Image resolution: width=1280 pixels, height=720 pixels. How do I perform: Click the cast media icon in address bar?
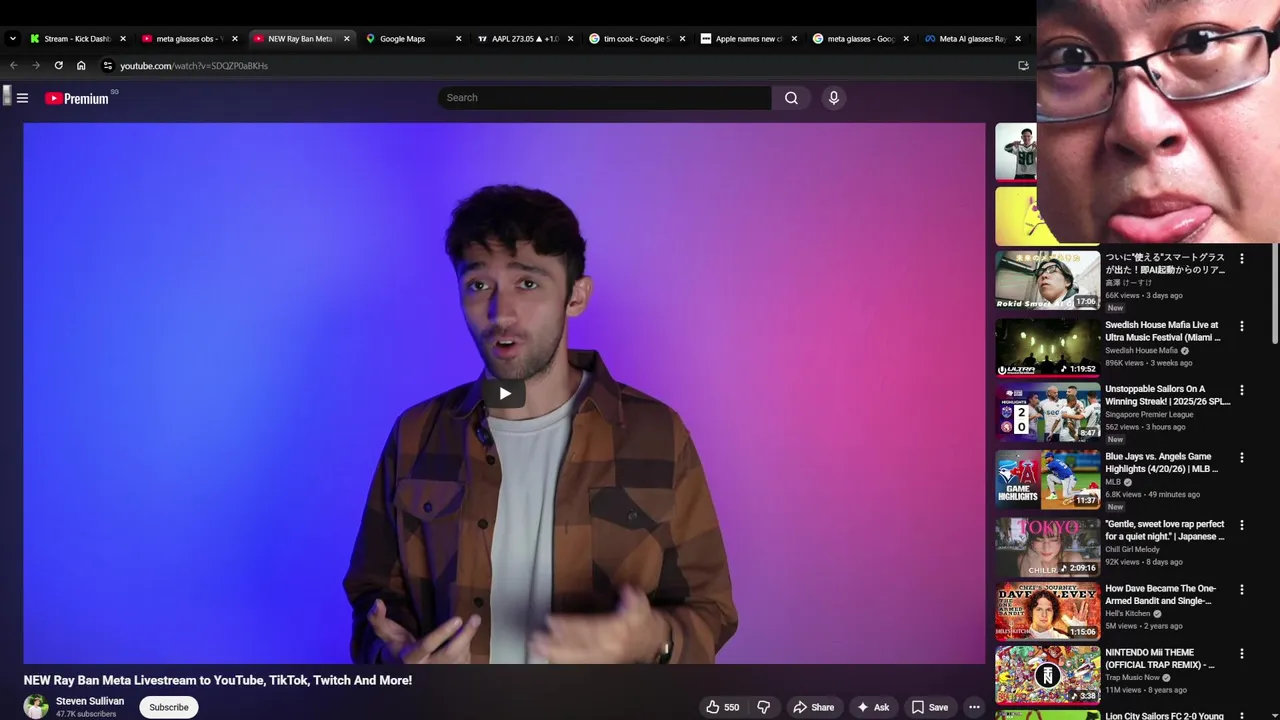[1023, 66]
